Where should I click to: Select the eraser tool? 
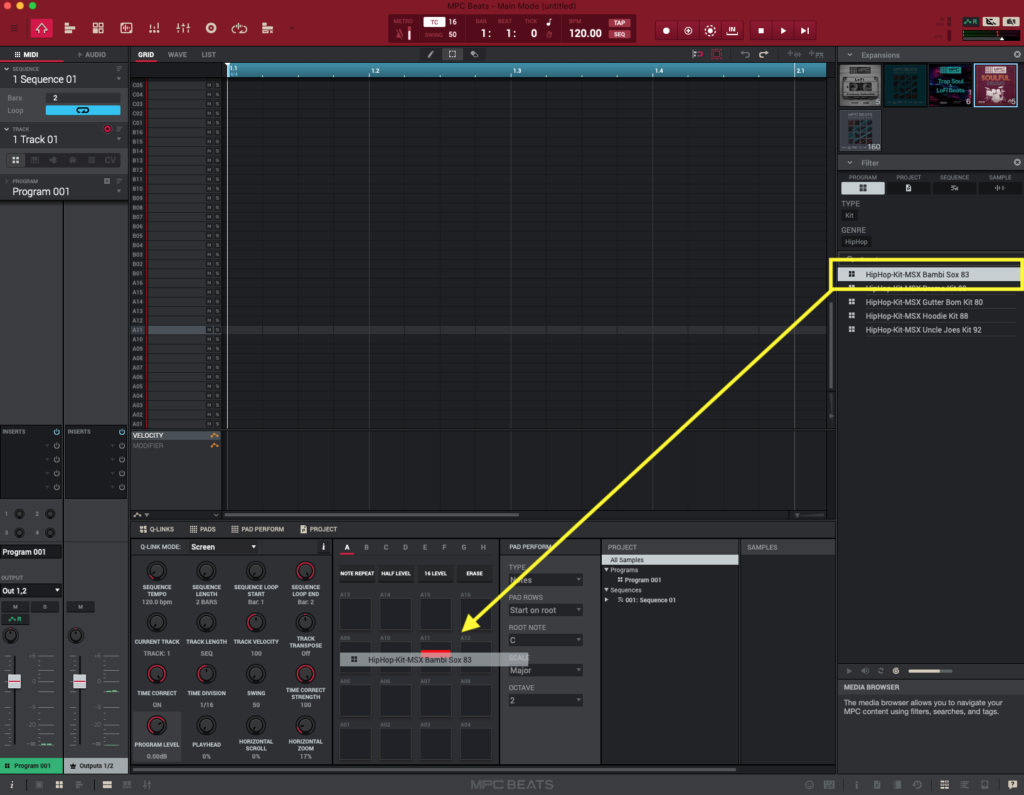(475, 54)
